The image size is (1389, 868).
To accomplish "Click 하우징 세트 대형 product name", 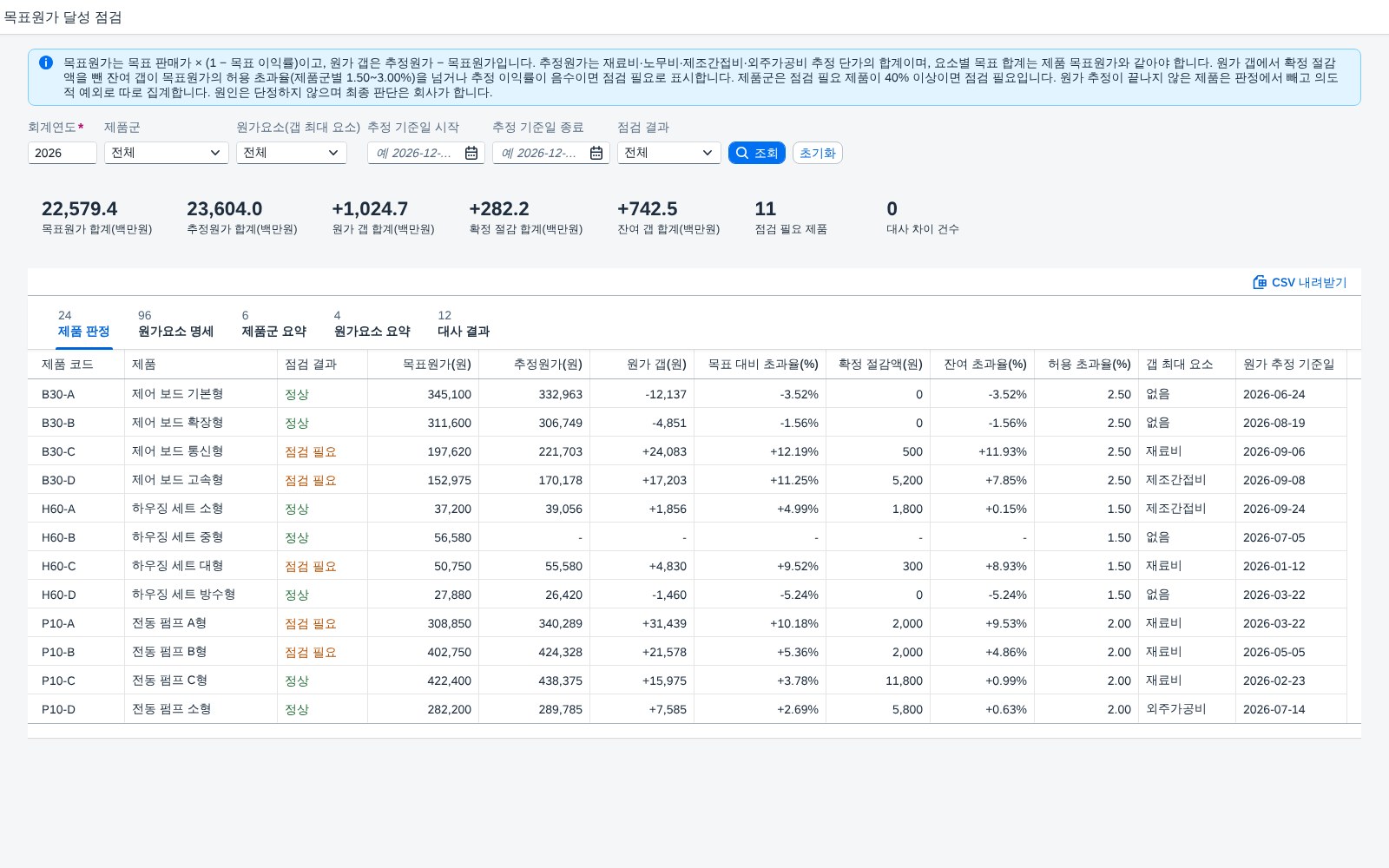I will pyautogui.click(x=177, y=566).
